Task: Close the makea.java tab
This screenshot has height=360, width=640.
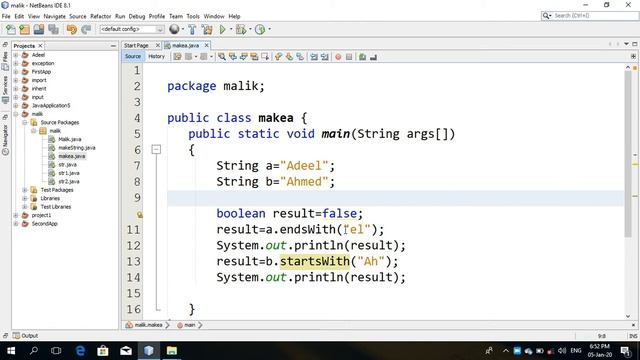Action: (207, 45)
